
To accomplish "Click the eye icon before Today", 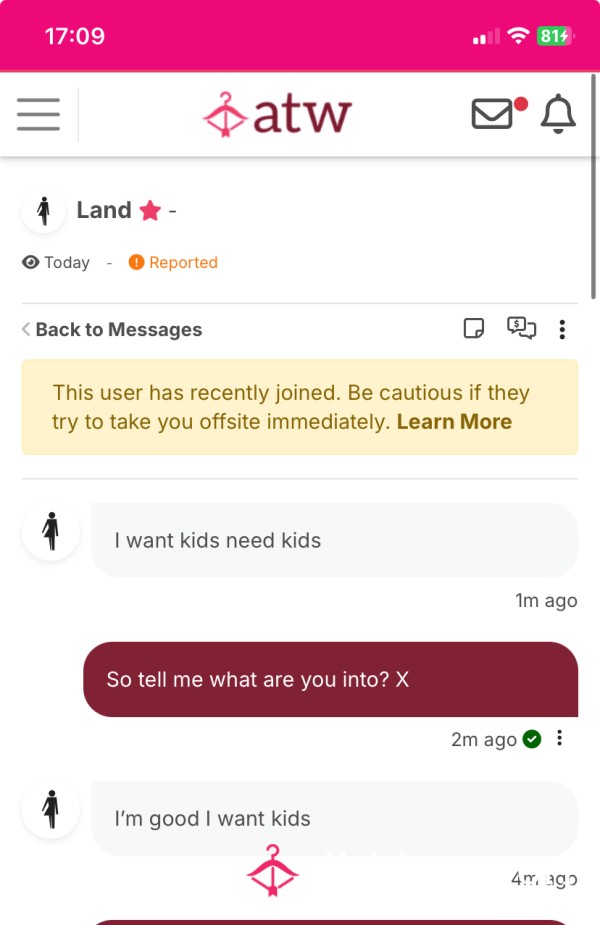I will [31, 262].
